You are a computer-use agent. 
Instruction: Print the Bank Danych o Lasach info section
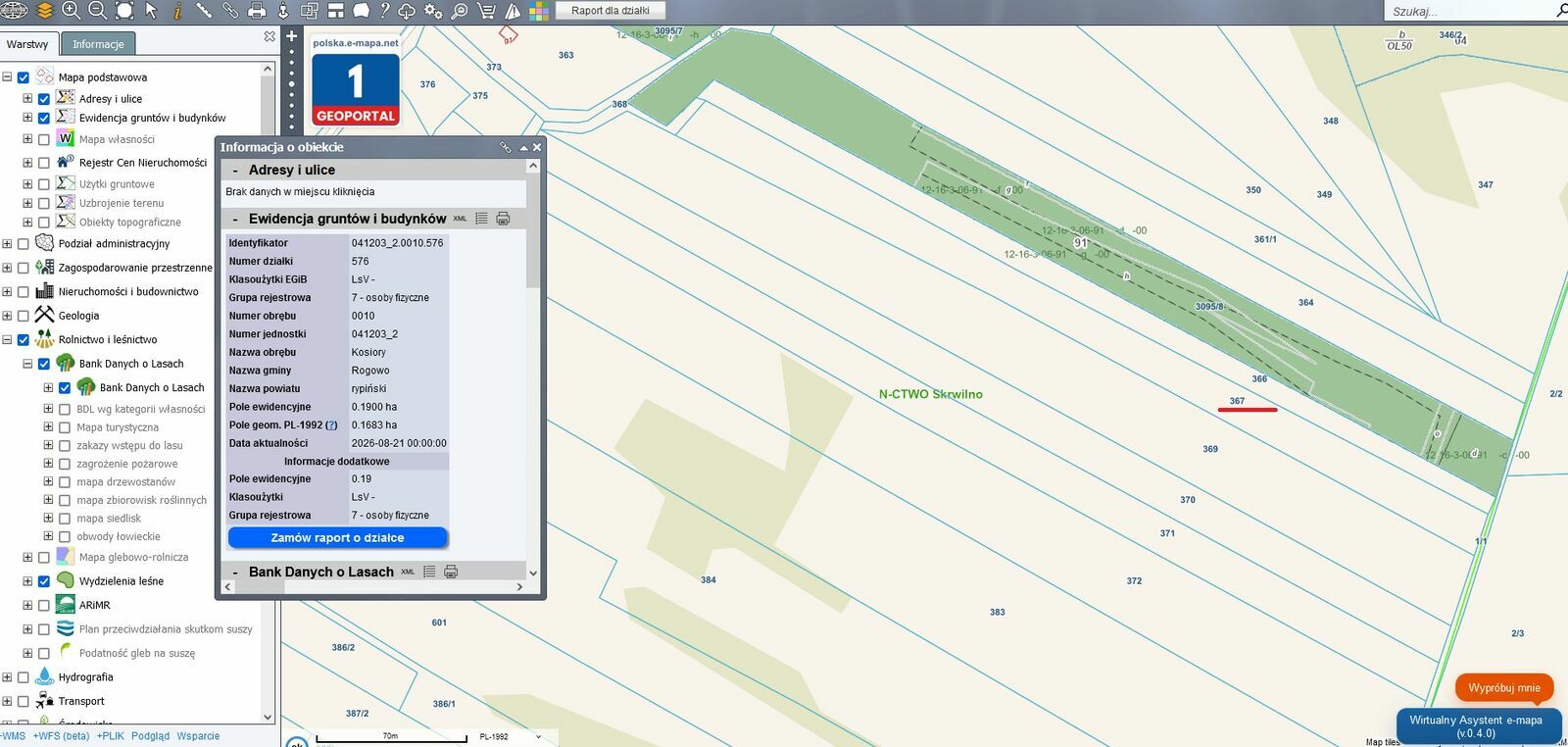pos(451,572)
